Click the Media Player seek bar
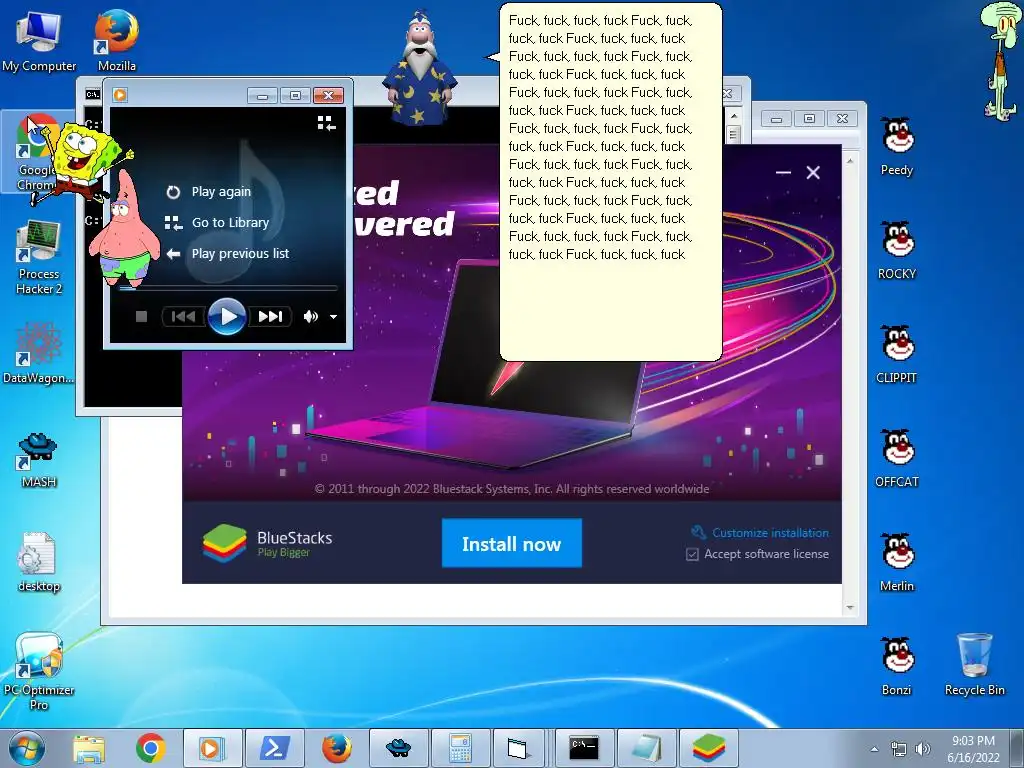1024x768 pixels. [x=228, y=287]
